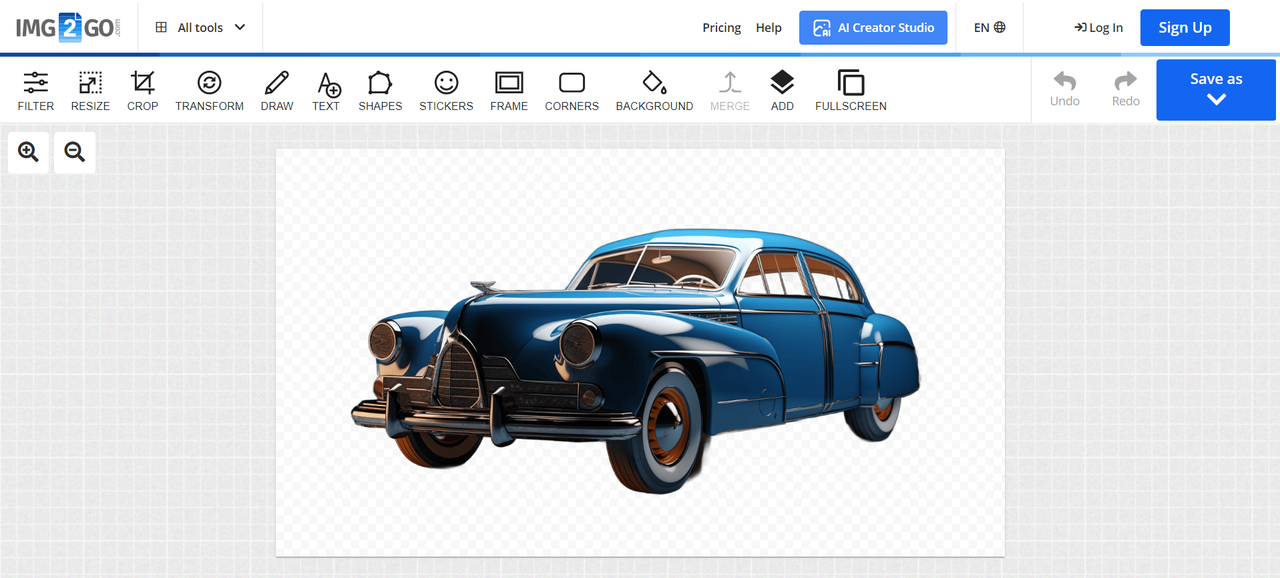Viewport: 1280px width, 578px height.
Task: Select the Draw pencil tool
Action: tap(277, 90)
